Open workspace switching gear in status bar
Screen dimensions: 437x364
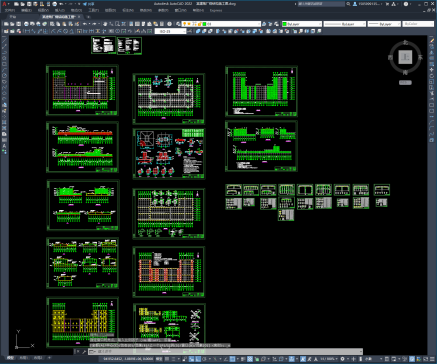click(342, 359)
